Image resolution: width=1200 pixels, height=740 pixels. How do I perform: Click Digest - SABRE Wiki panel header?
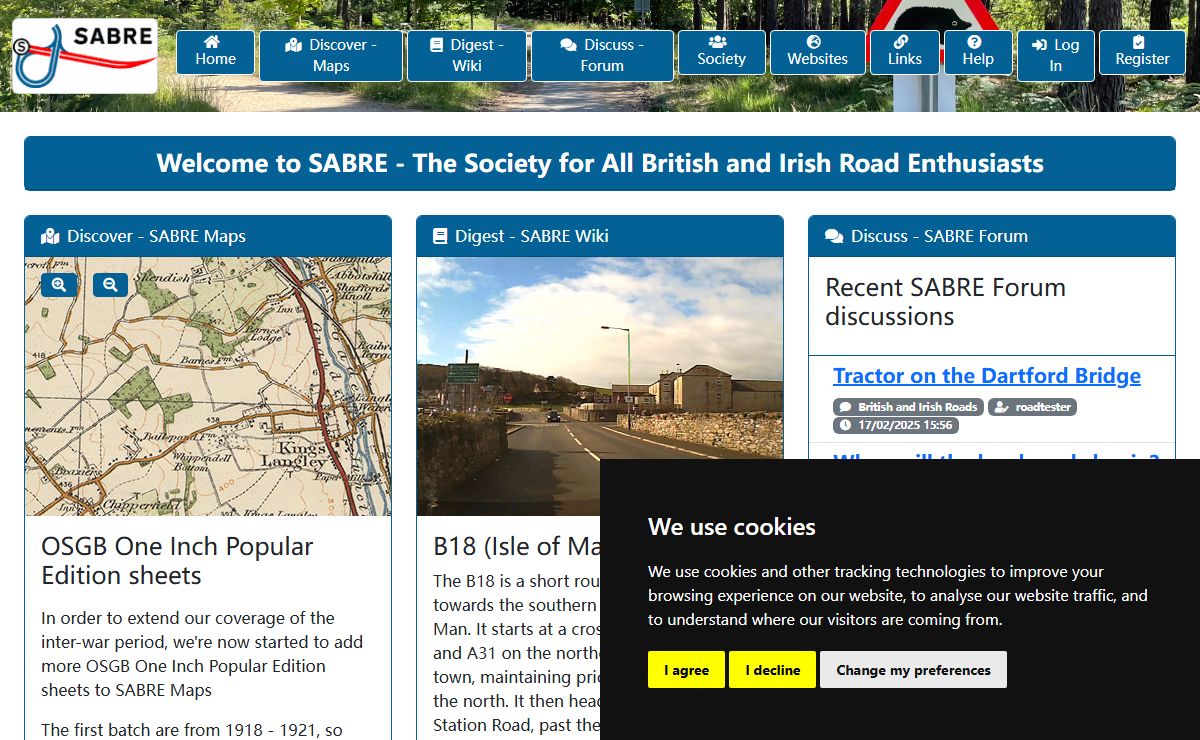[x=600, y=237]
